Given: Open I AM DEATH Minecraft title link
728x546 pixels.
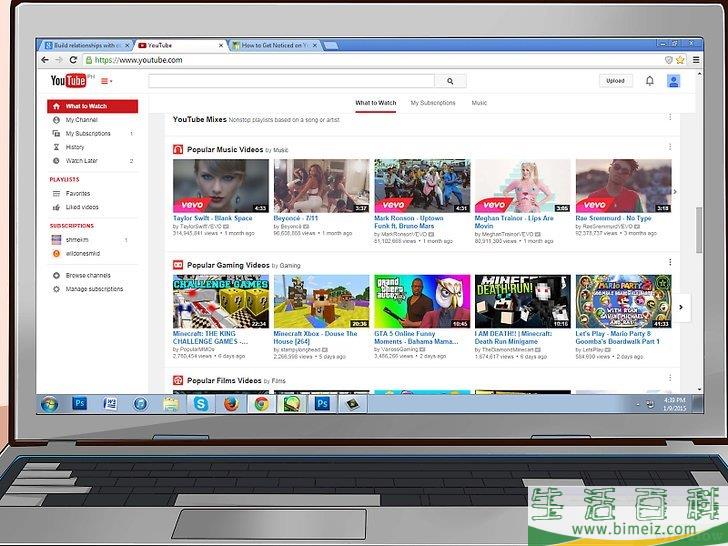Looking at the screenshot, I should pyautogui.click(x=513, y=338).
